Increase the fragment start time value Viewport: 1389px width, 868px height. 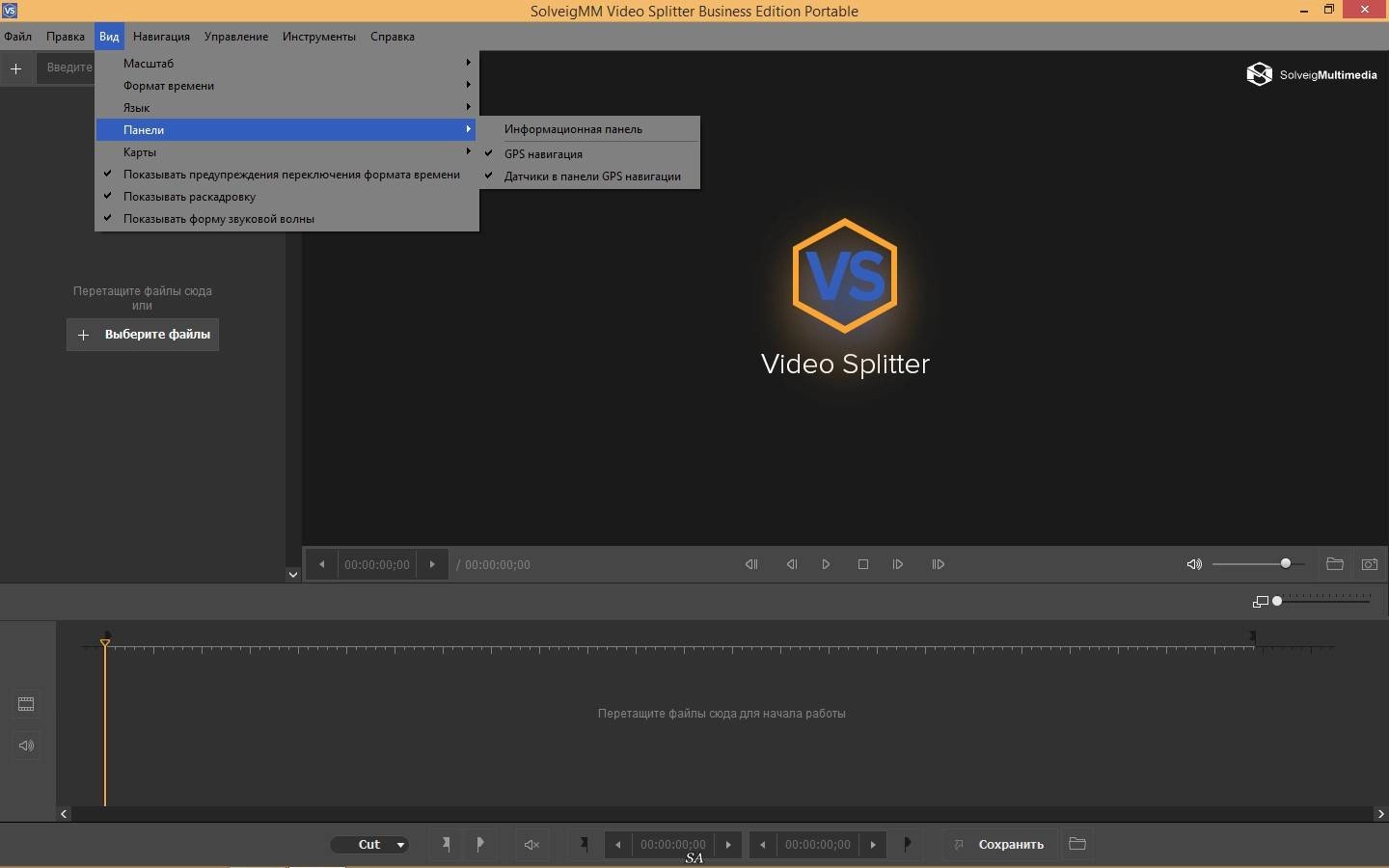728,844
